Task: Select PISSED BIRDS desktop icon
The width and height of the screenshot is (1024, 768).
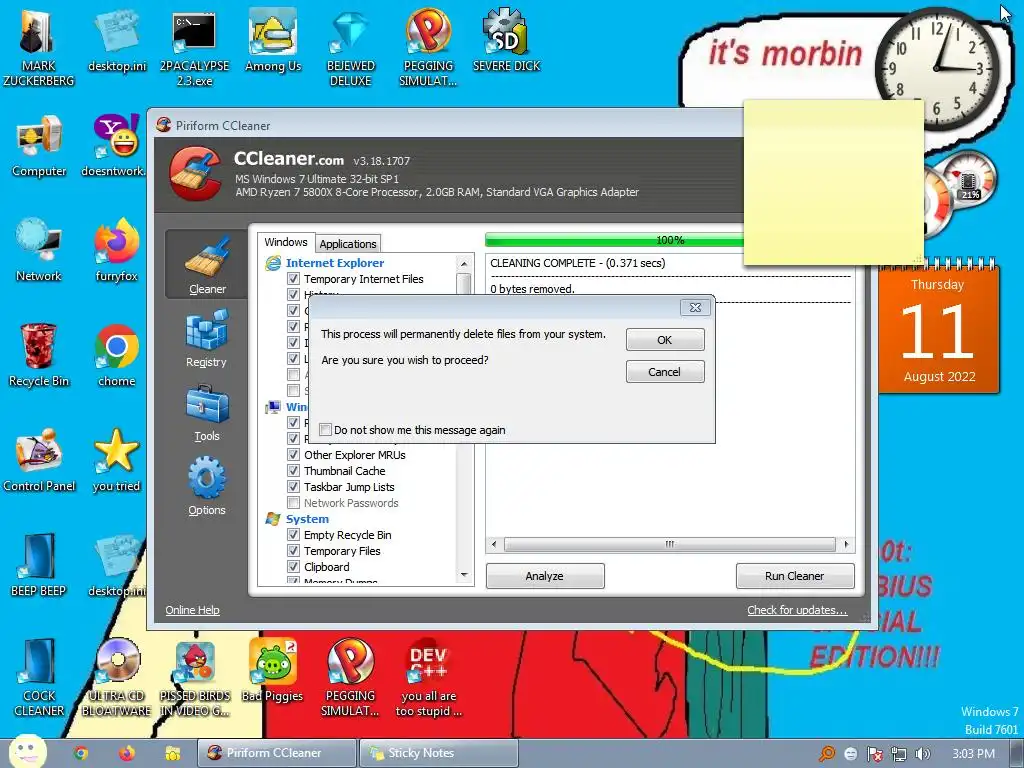Action: (x=195, y=678)
